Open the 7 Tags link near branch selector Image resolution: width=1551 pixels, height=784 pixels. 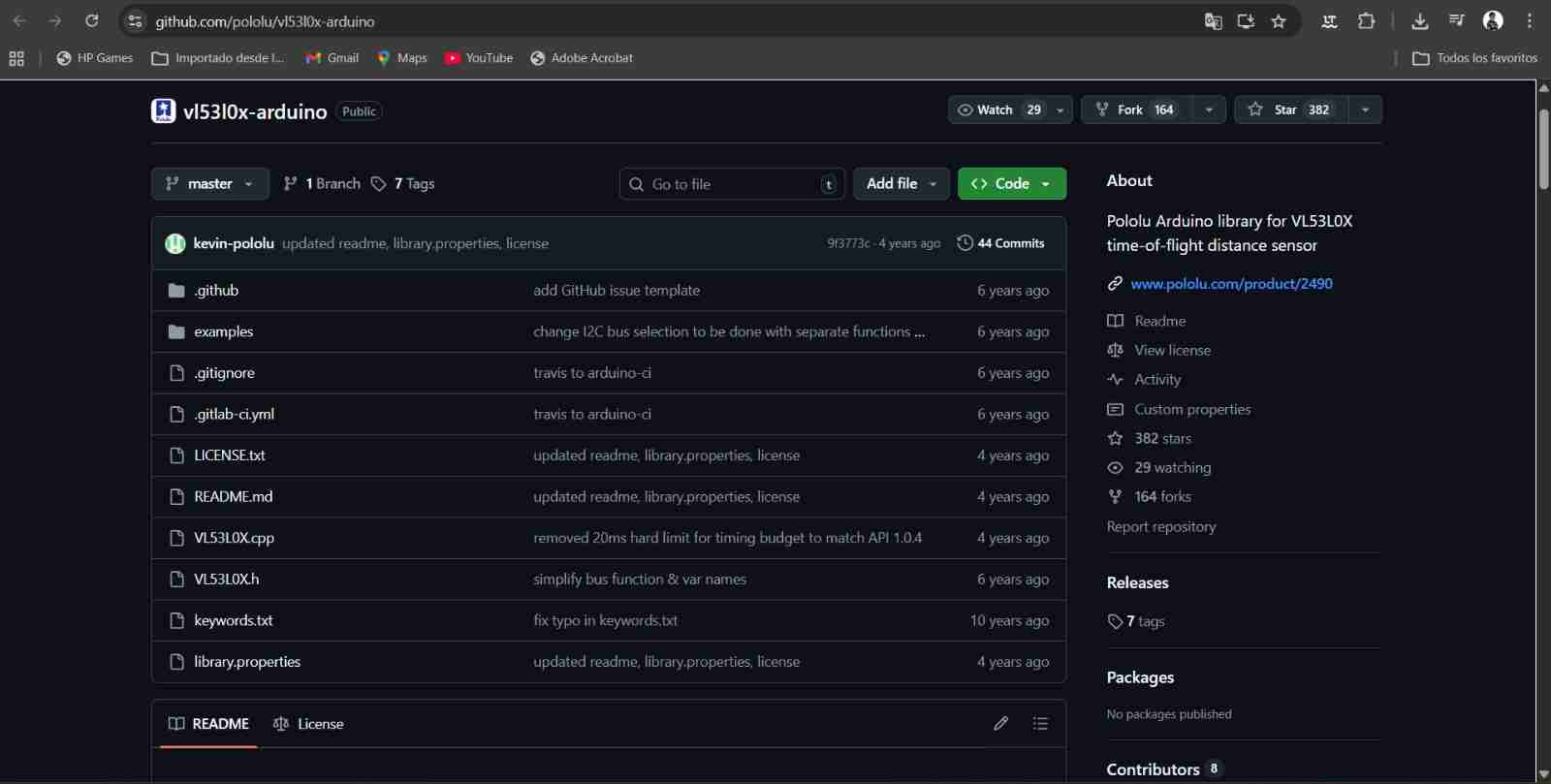[x=402, y=183]
